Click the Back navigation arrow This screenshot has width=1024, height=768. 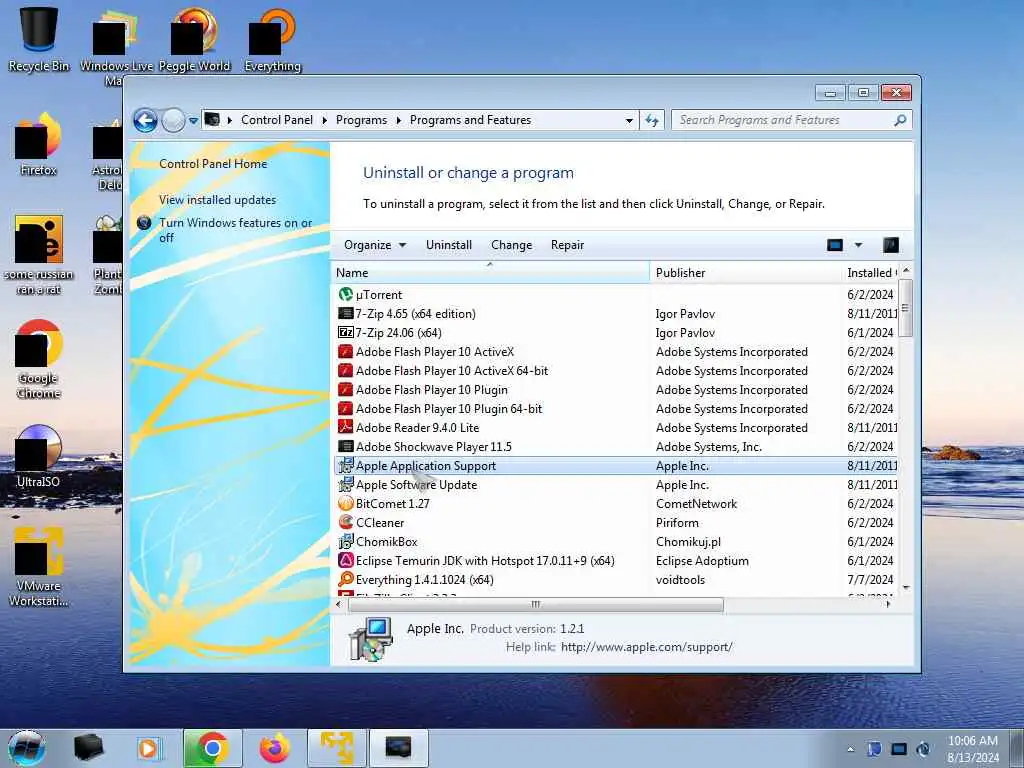tap(145, 120)
